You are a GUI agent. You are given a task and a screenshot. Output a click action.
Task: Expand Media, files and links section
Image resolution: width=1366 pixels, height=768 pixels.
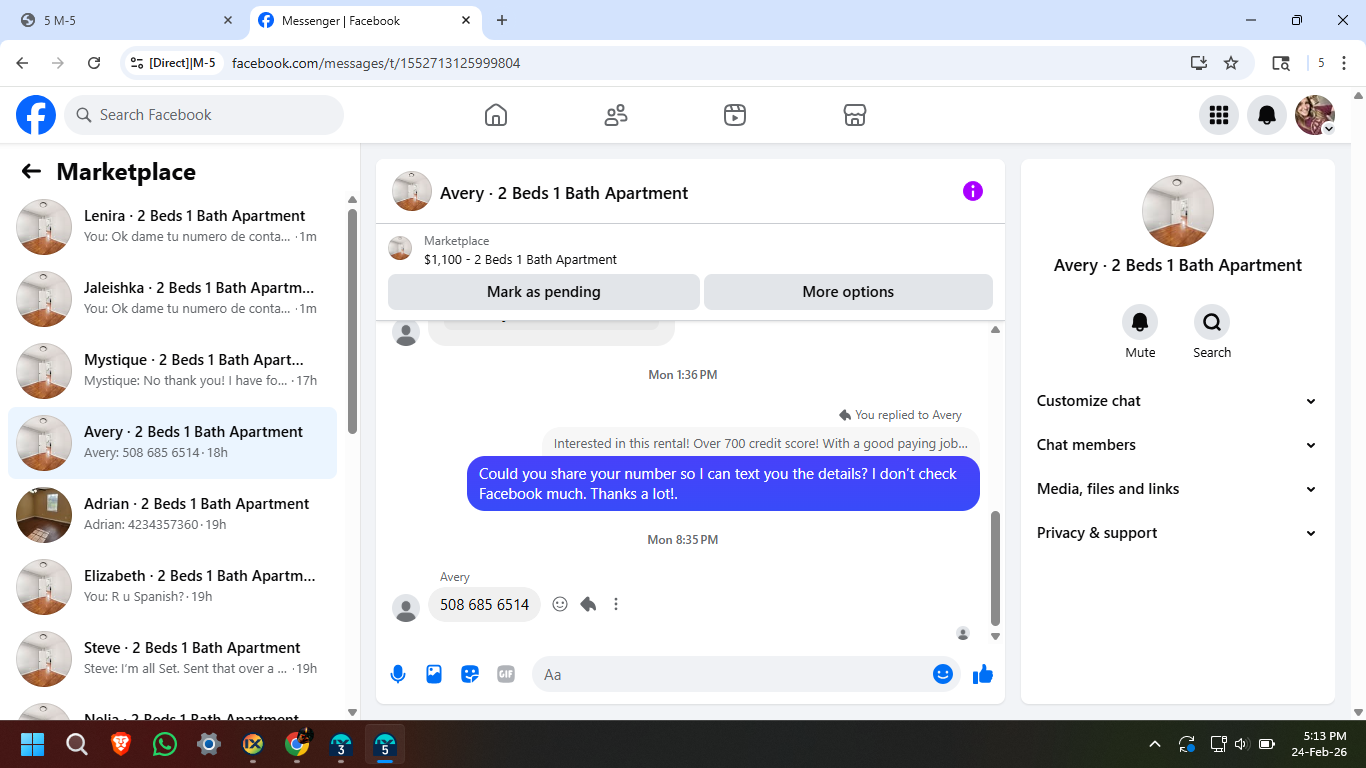point(1178,489)
